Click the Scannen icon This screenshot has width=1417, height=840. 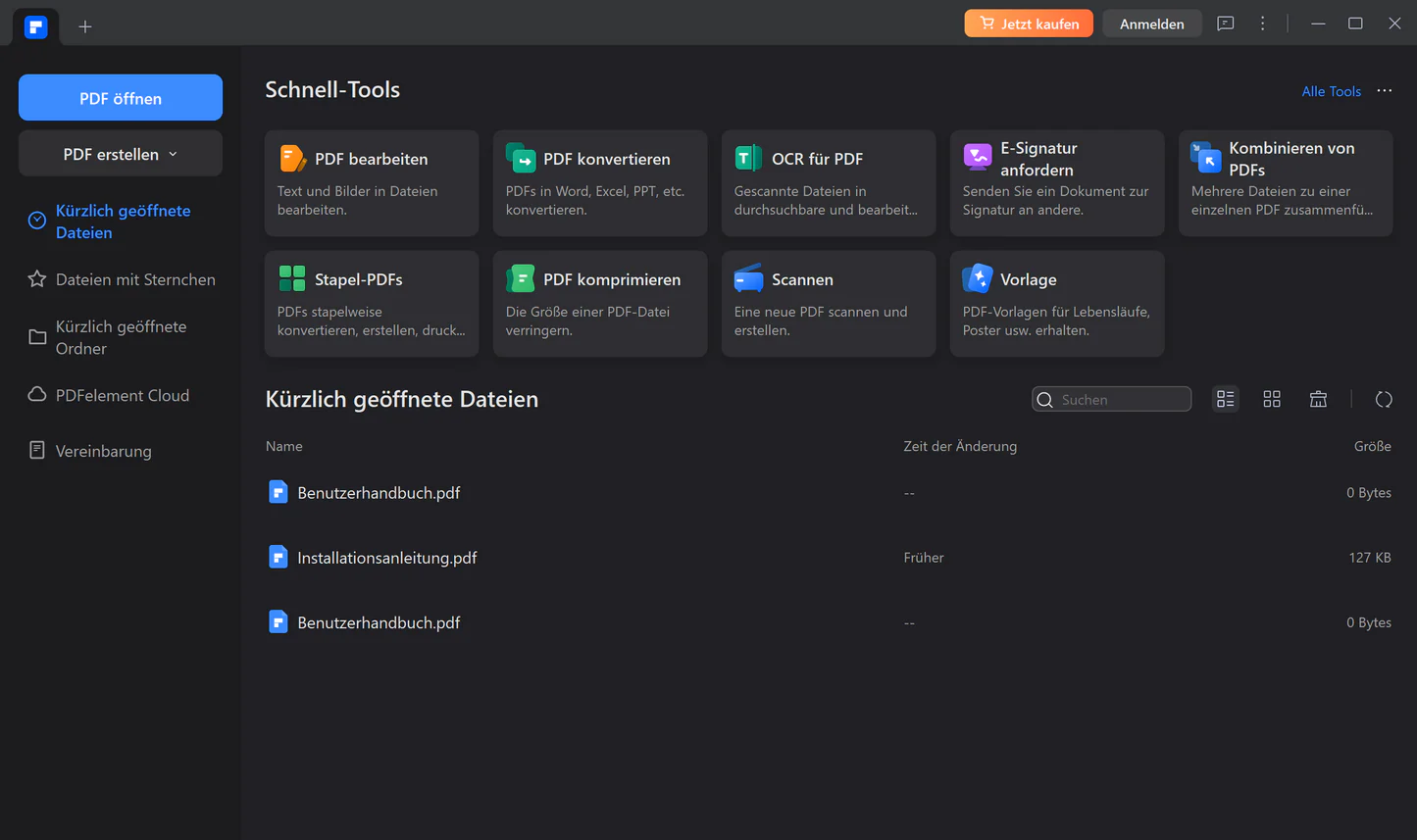point(748,278)
